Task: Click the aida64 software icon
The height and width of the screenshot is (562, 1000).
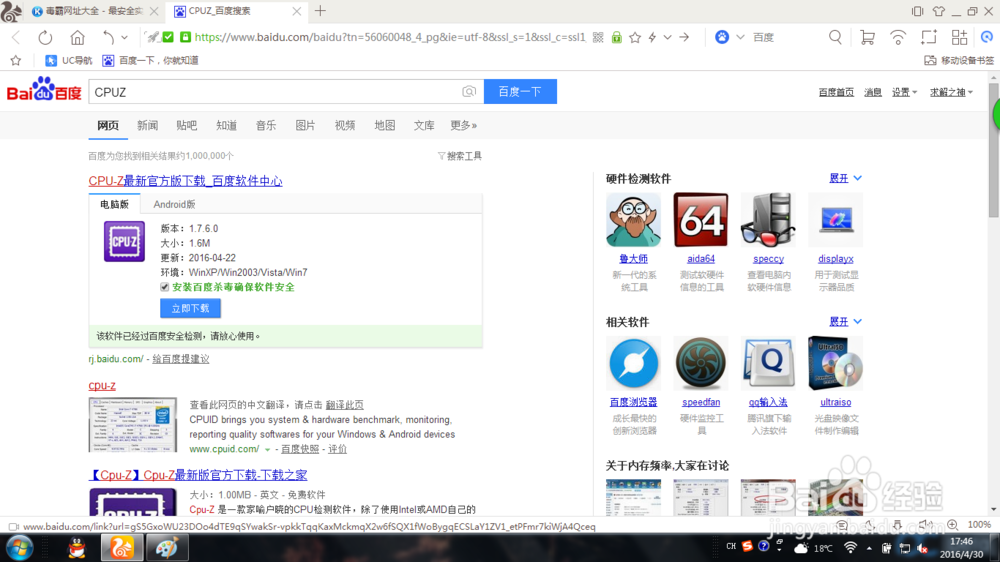Action: [700, 220]
